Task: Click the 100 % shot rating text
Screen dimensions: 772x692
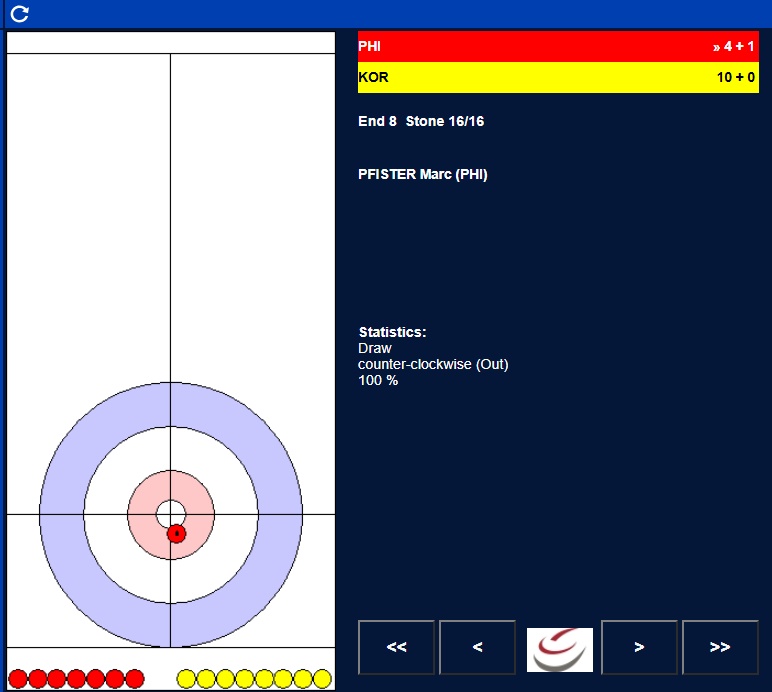Action: pyautogui.click(x=378, y=380)
